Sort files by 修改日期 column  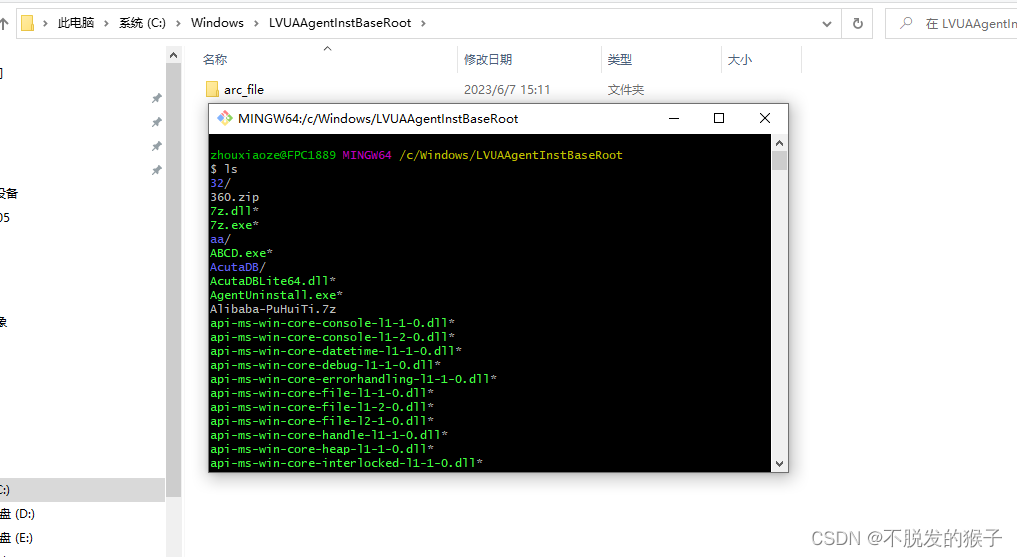pos(488,60)
